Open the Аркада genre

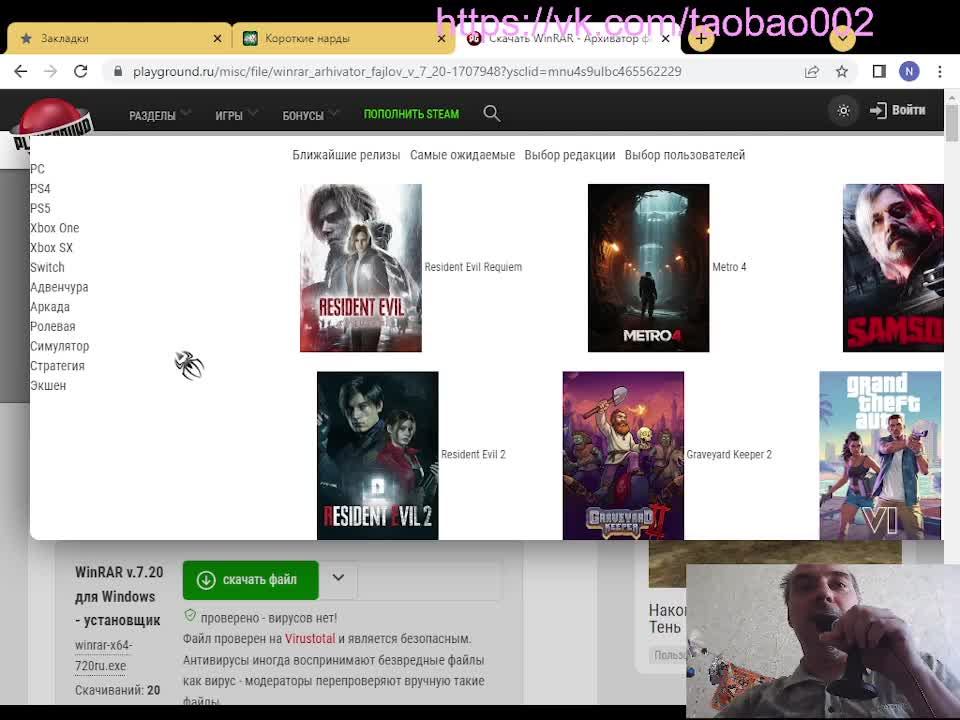click(50, 307)
